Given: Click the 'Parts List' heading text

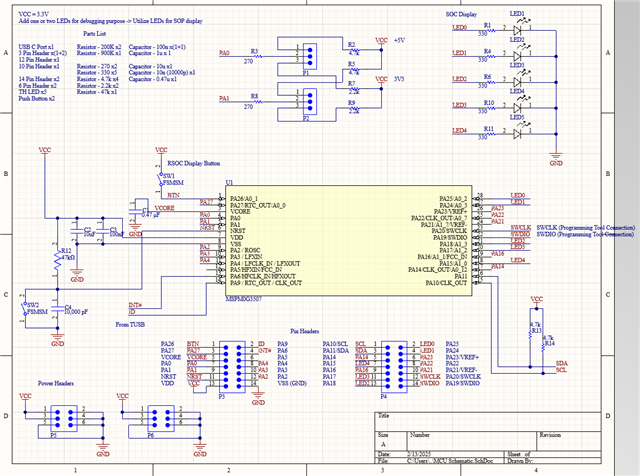Looking at the screenshot, I should [x=95, y=33].
